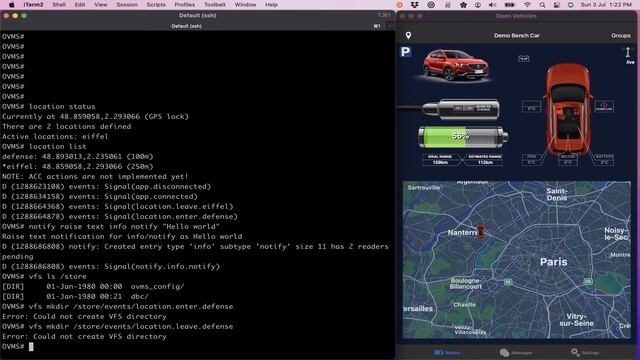Open Spotlight search in menu bar
This screenshot has height=360, width=640.
point(542,4)
